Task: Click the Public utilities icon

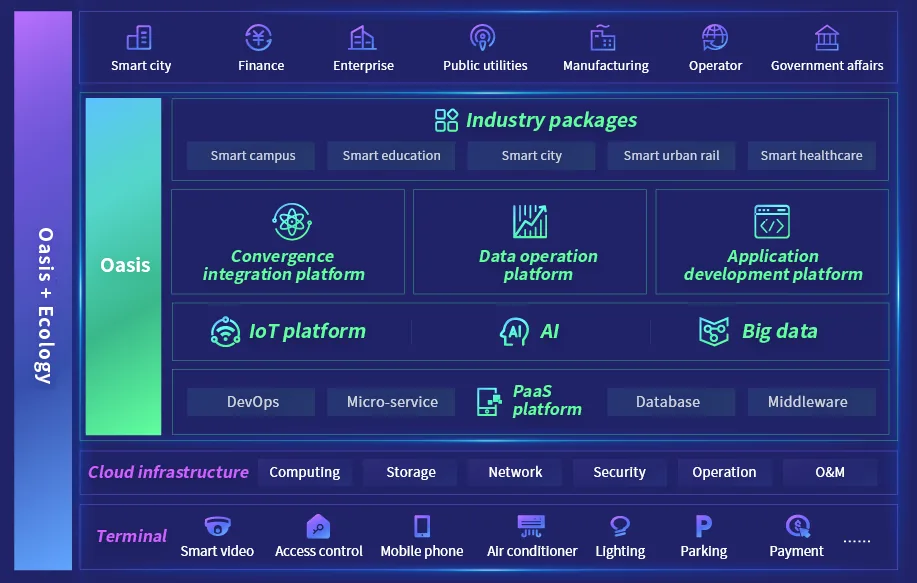Action: point(482,38)
